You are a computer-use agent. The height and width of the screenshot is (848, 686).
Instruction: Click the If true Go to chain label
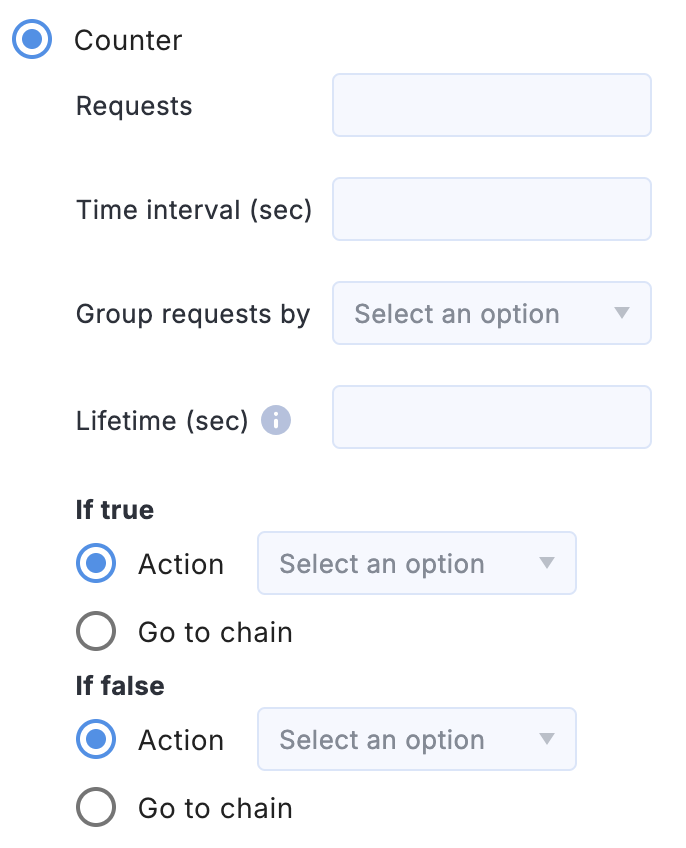pyautogui.click(x=215, y=632)
